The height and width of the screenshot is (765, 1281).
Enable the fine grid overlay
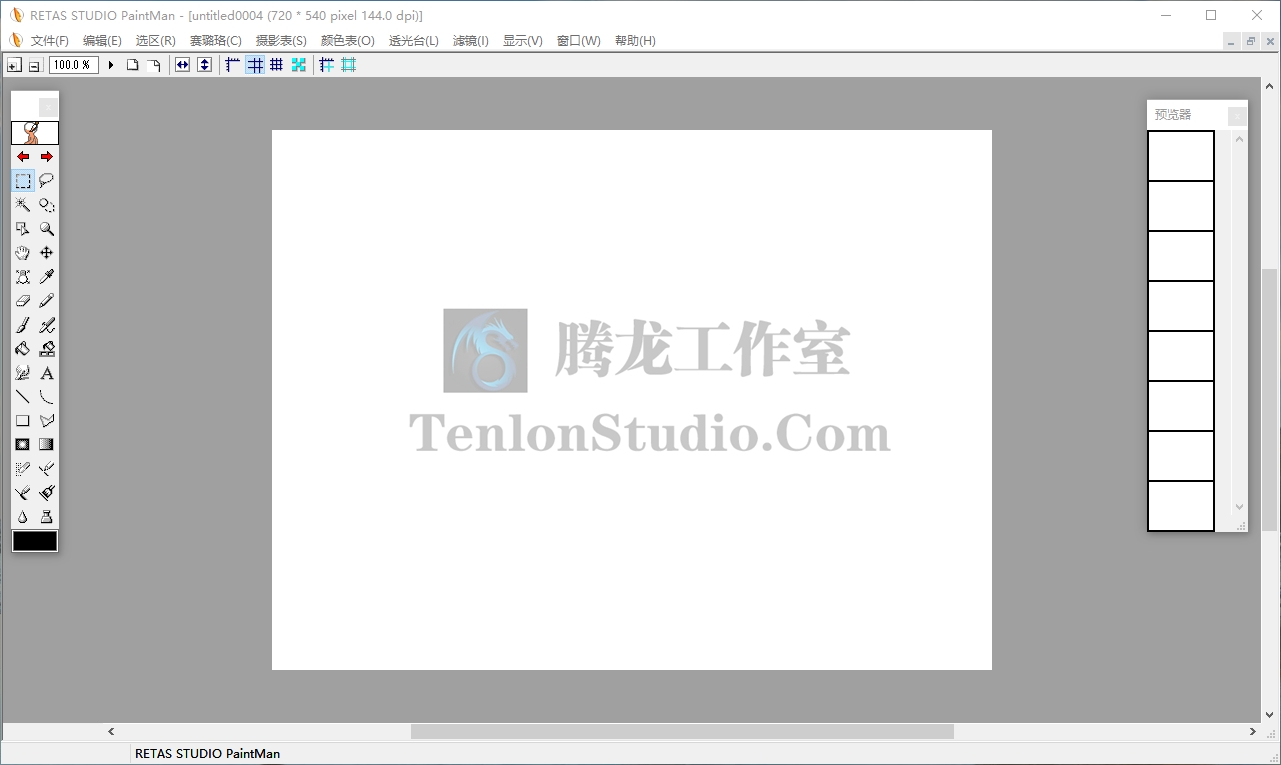277,64
